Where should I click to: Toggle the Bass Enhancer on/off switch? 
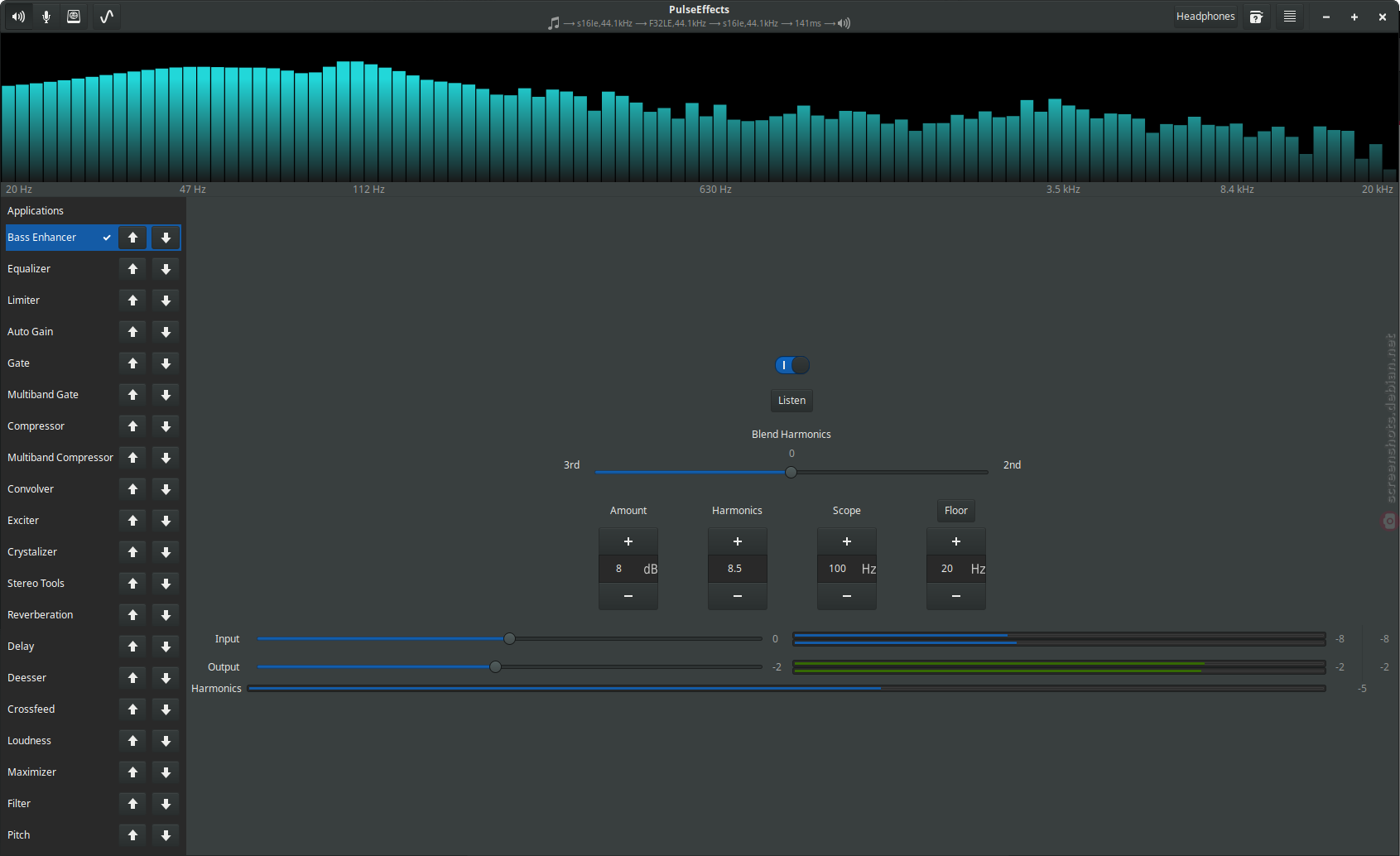coord(792,365)
